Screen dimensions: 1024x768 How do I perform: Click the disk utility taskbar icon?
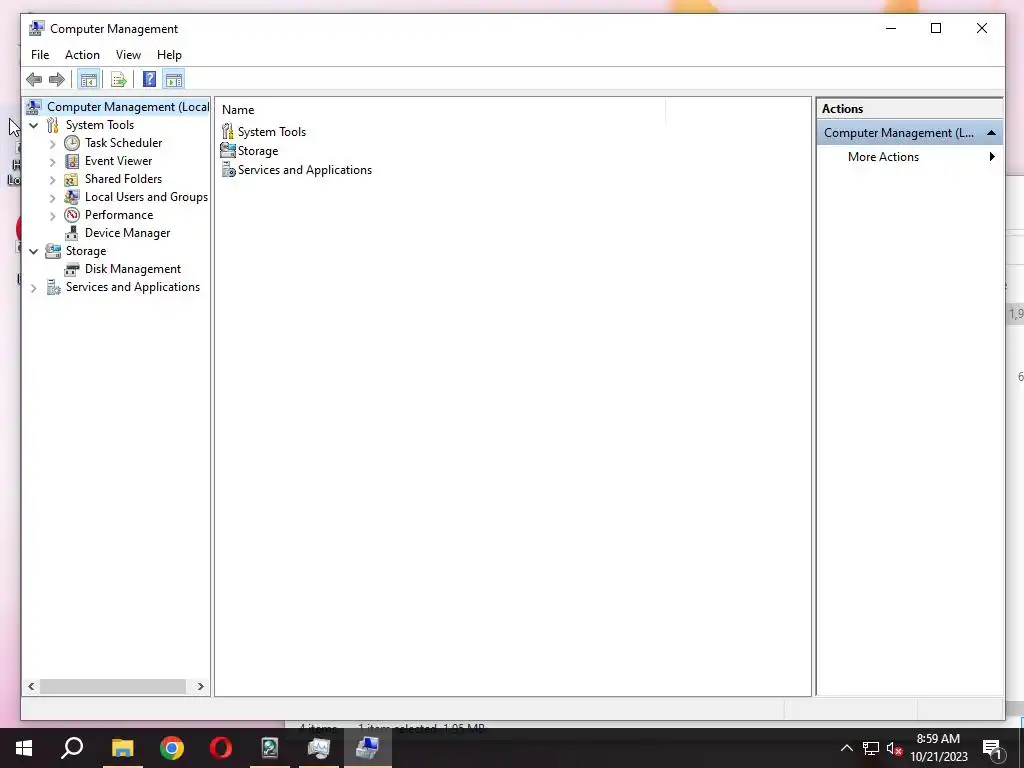(270, 748)
